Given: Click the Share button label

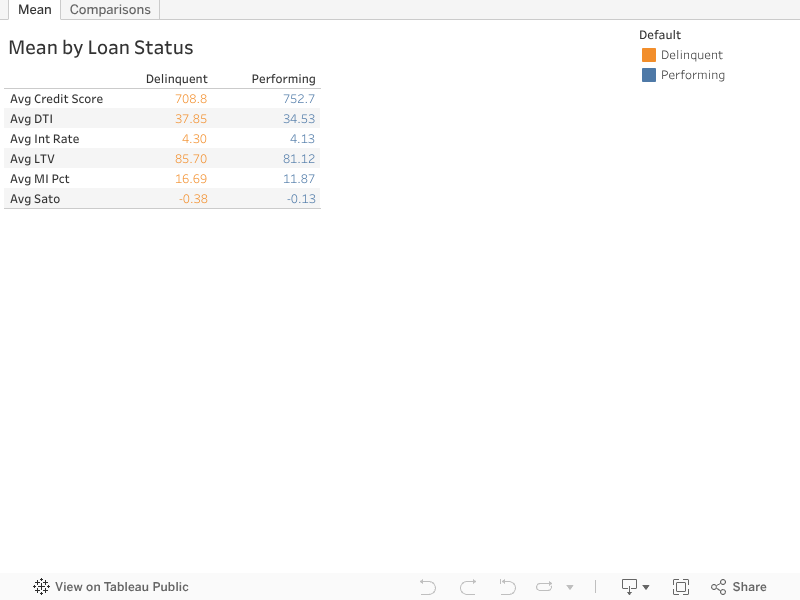Looking at the screenshot, I should click(x=749, y=587).
